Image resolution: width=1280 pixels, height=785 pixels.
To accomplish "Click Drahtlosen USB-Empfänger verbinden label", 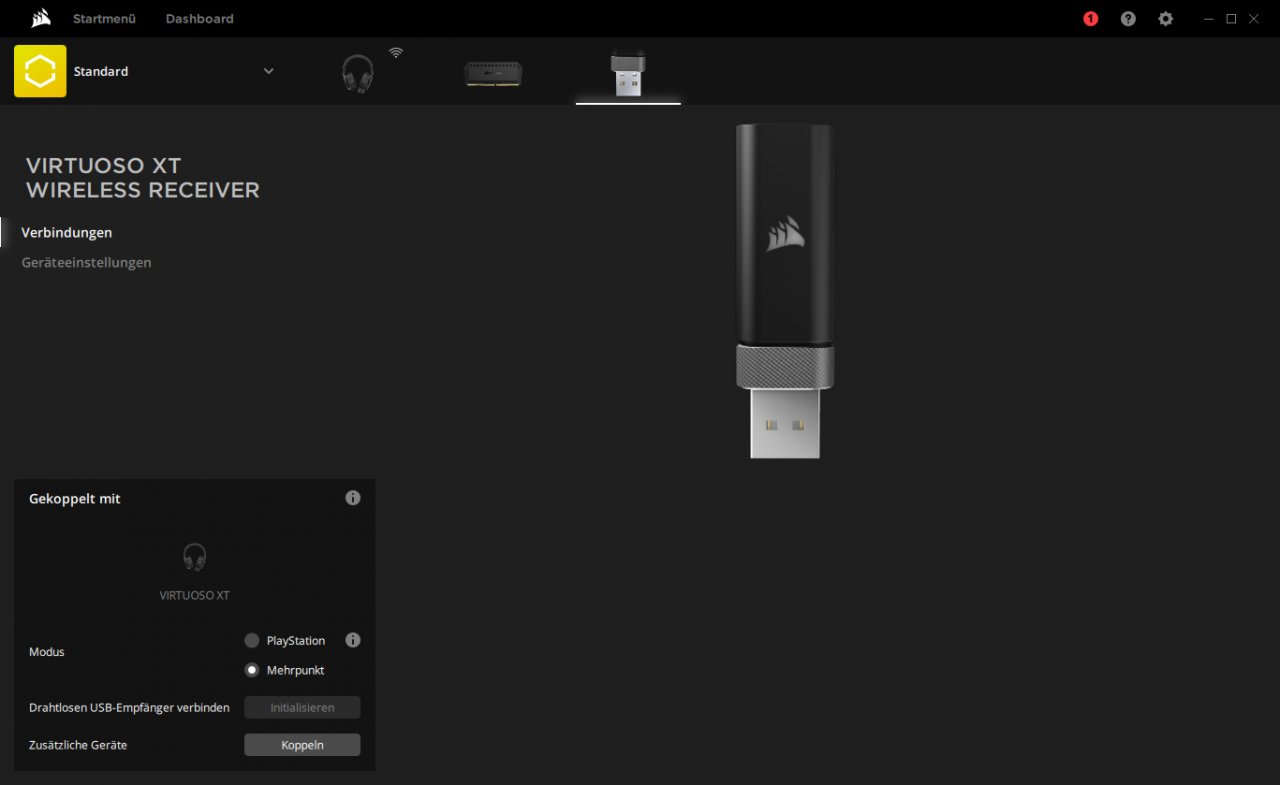I will (129, 708).
